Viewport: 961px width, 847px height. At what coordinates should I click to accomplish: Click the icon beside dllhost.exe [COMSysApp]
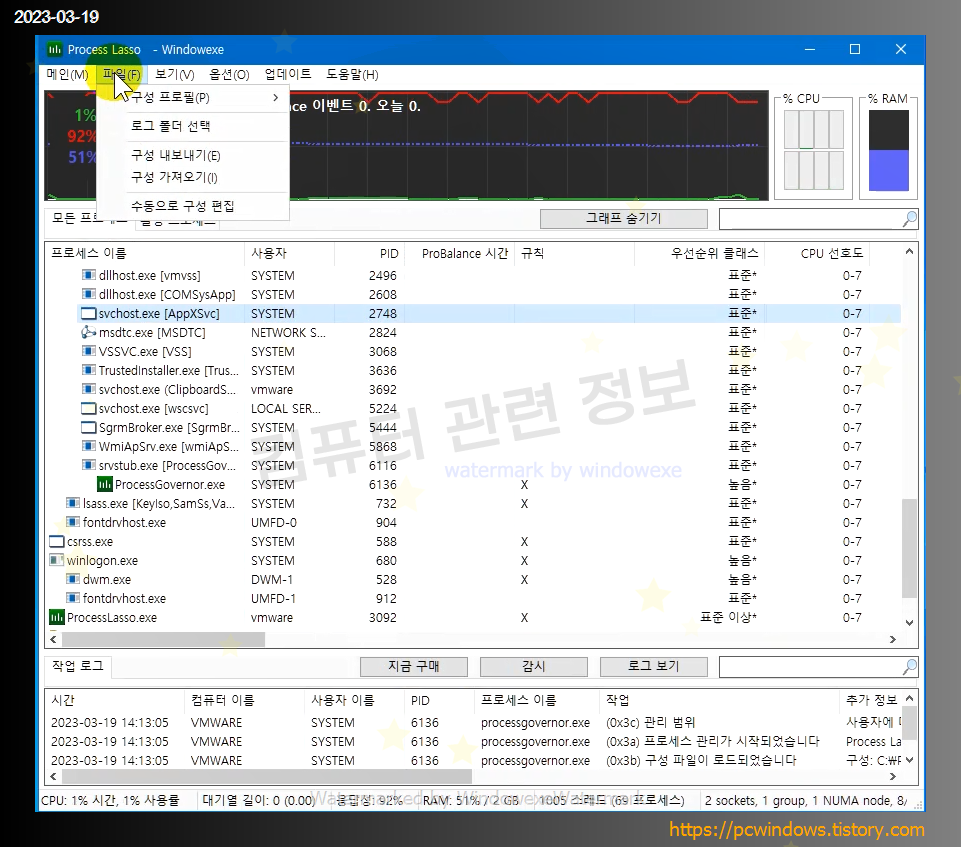89,294
